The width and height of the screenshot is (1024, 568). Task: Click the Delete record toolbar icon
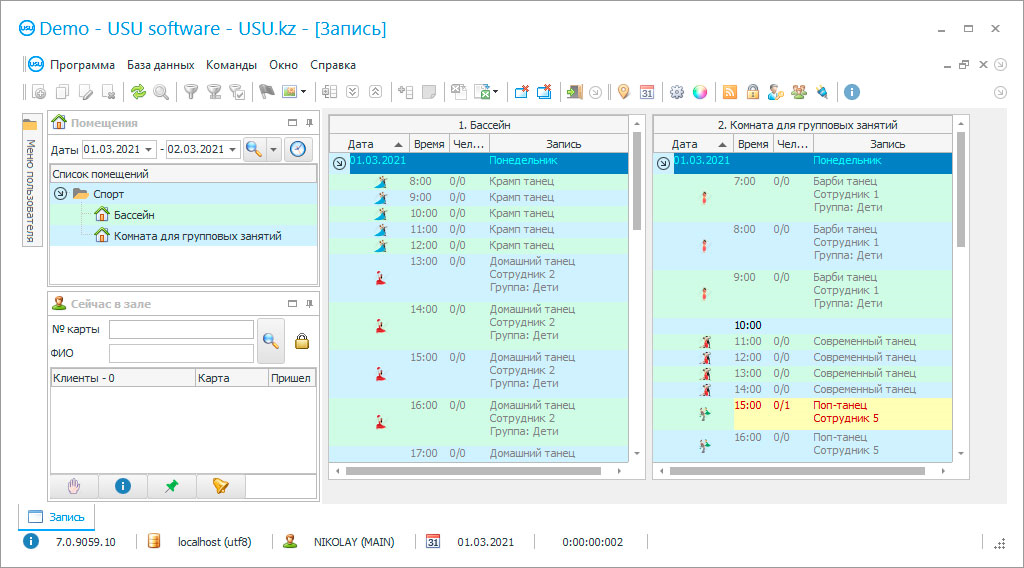(x=109, y=93)
